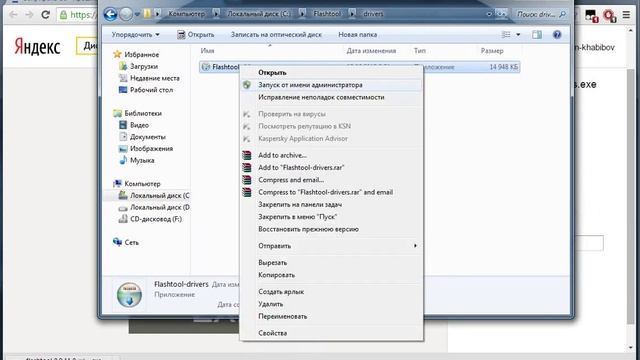Open the Изображения library
The height and width of the screenshot is (360, 640).
(151, 149)
